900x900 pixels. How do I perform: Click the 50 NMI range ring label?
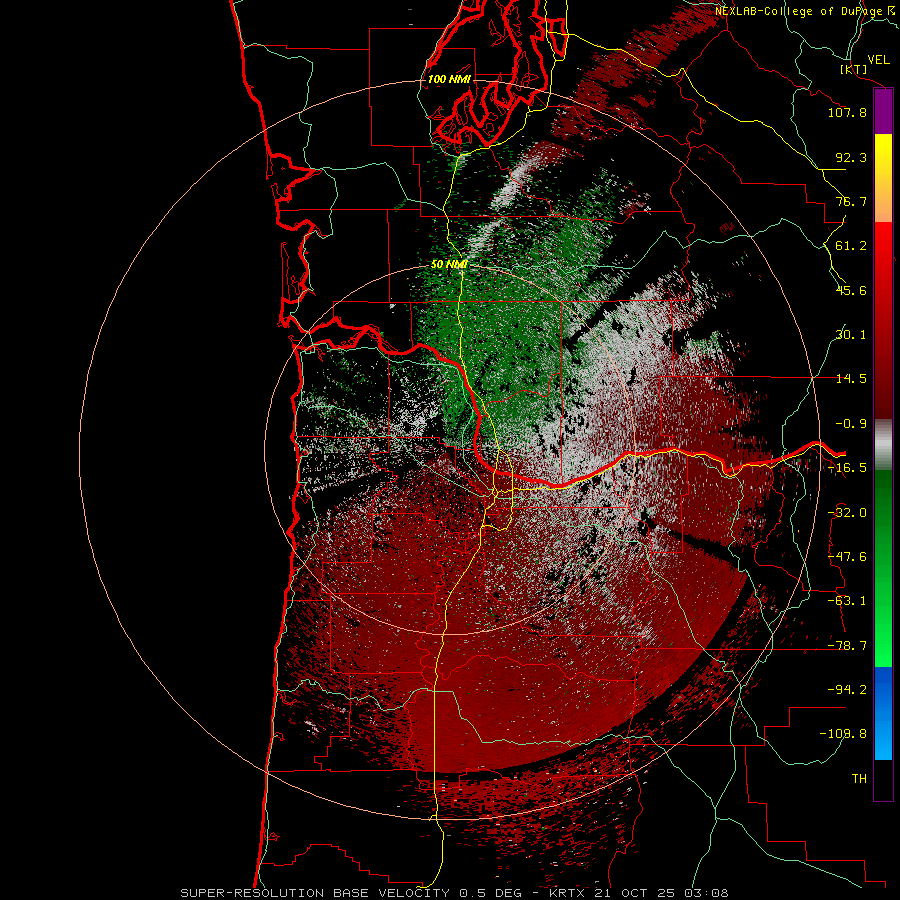pos(449,265)
